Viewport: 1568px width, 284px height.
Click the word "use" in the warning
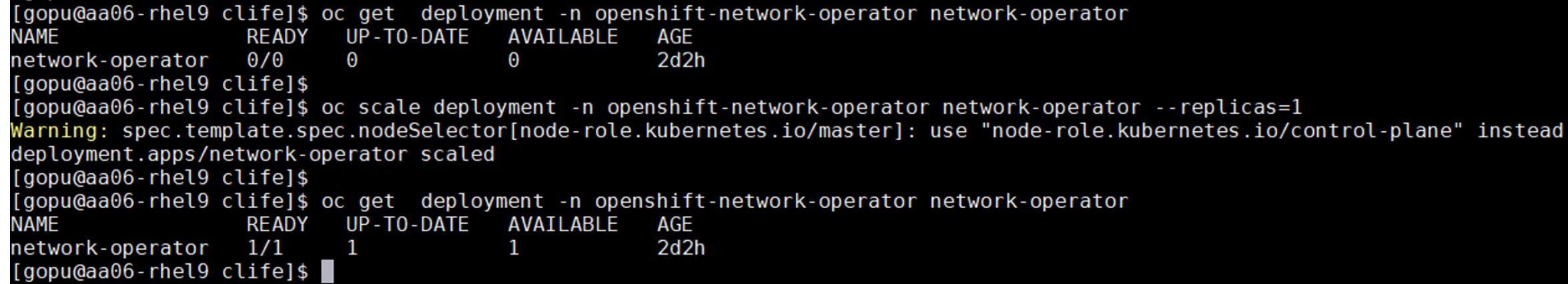948,131
